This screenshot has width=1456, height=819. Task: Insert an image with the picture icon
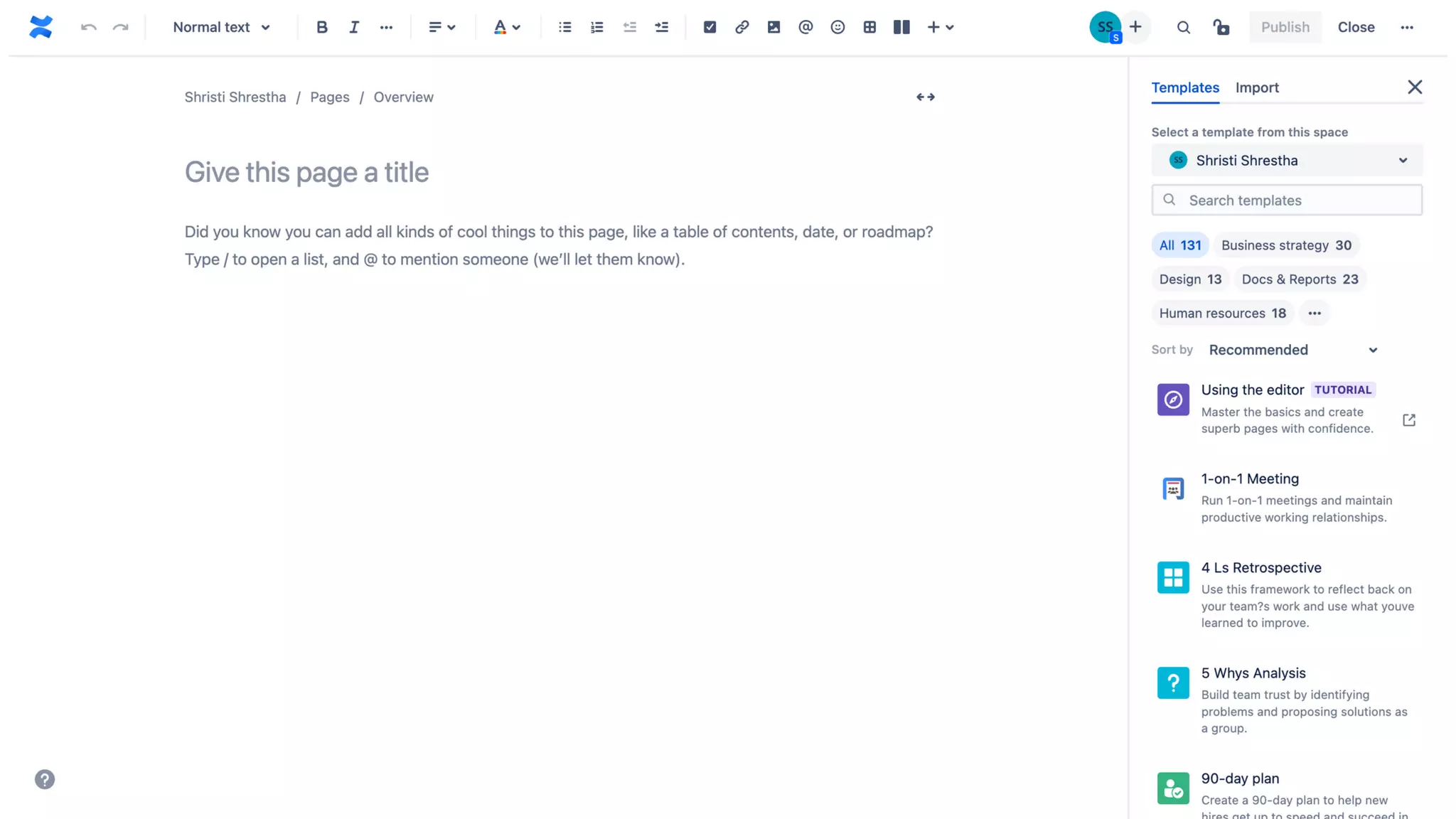[x=773, y=27]
